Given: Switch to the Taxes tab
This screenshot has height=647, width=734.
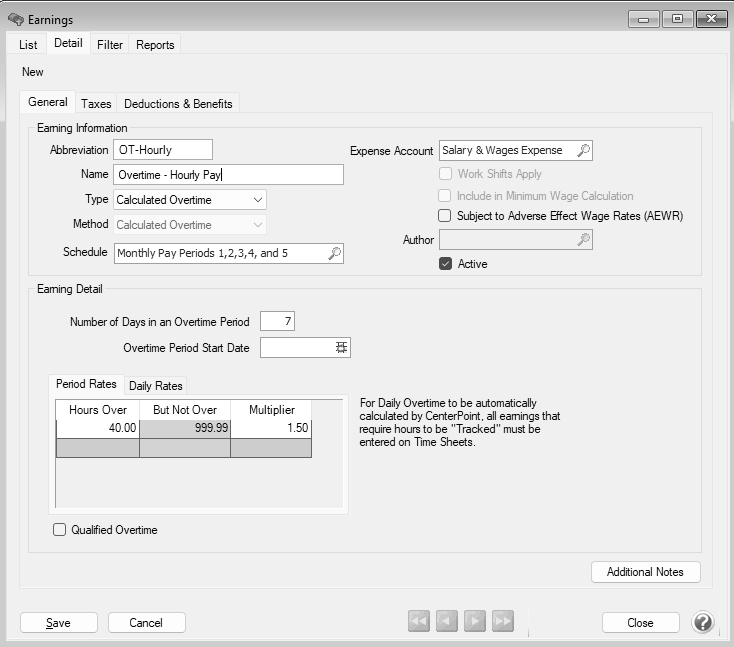Looking at the screenshot, I should point(96,103).
